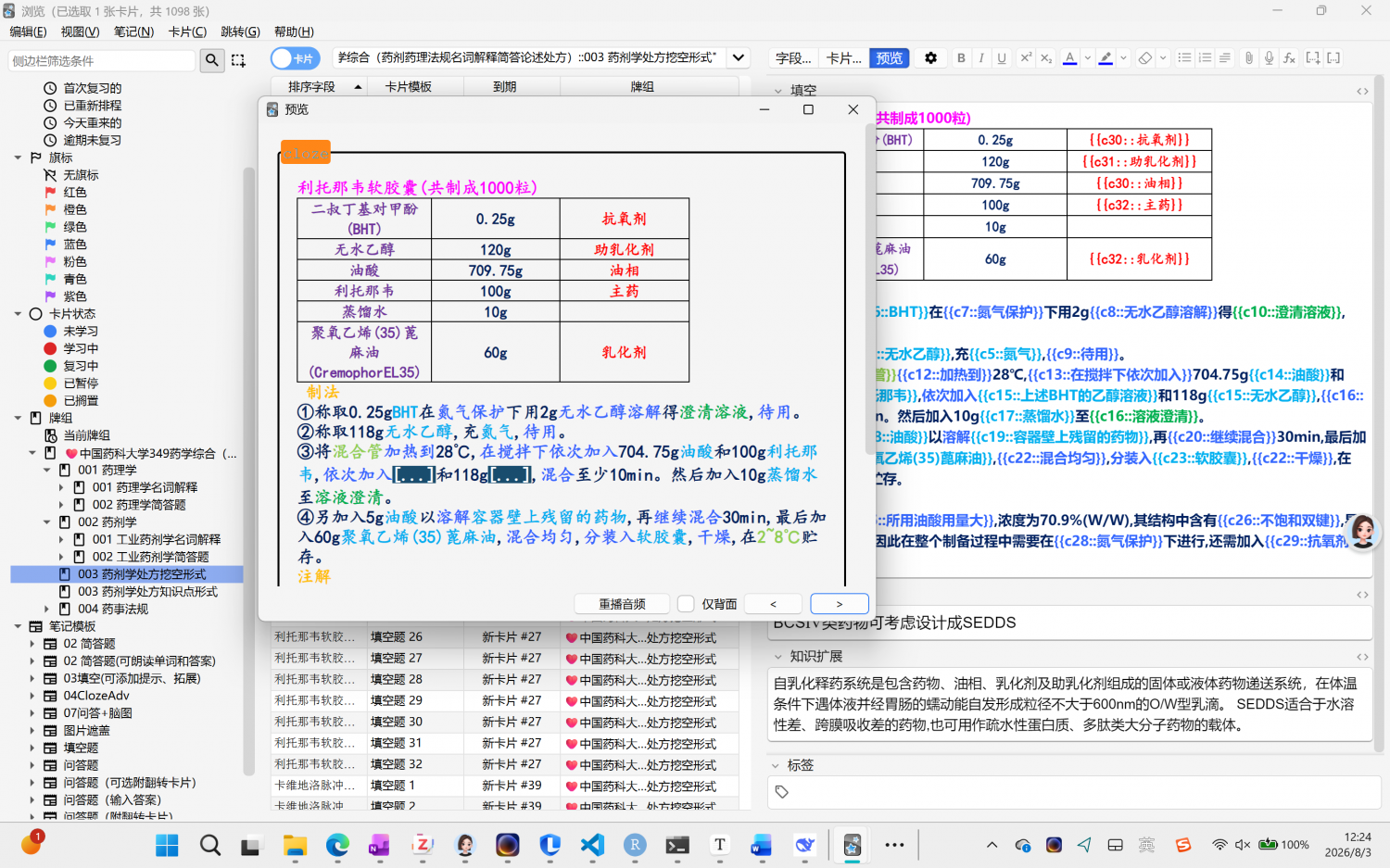Toggle between cards and notes mode
Viewport: 1390px width, 868px height.
point(295,58)
